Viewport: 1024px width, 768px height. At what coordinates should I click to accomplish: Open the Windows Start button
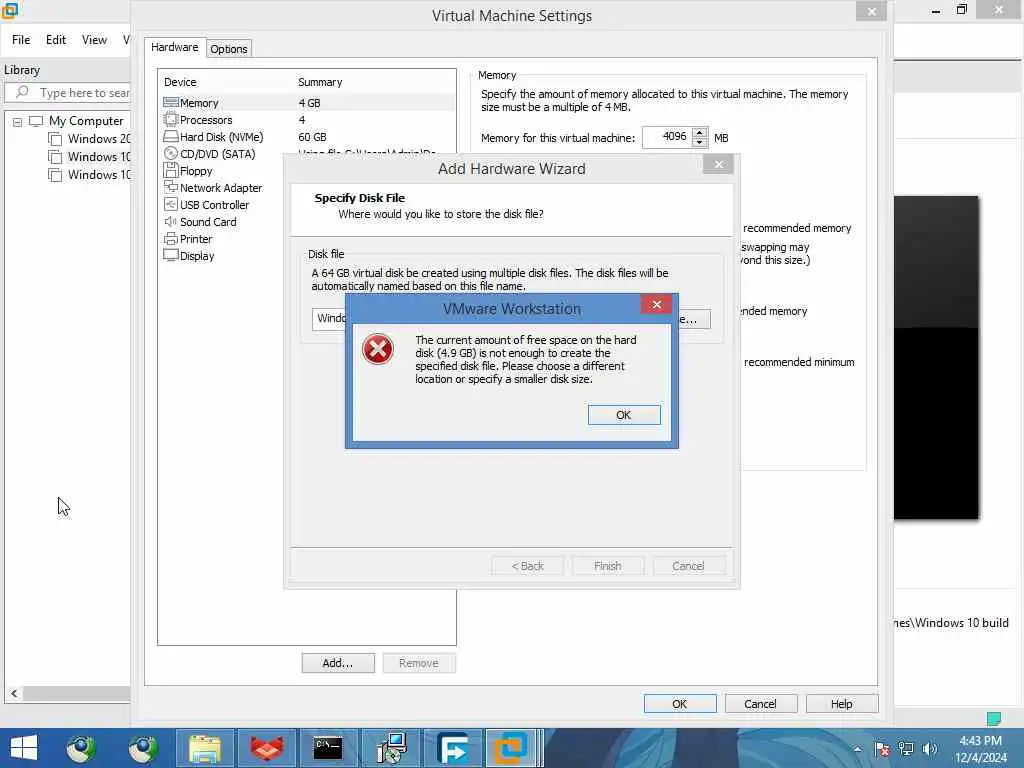[x=24, y=748]
